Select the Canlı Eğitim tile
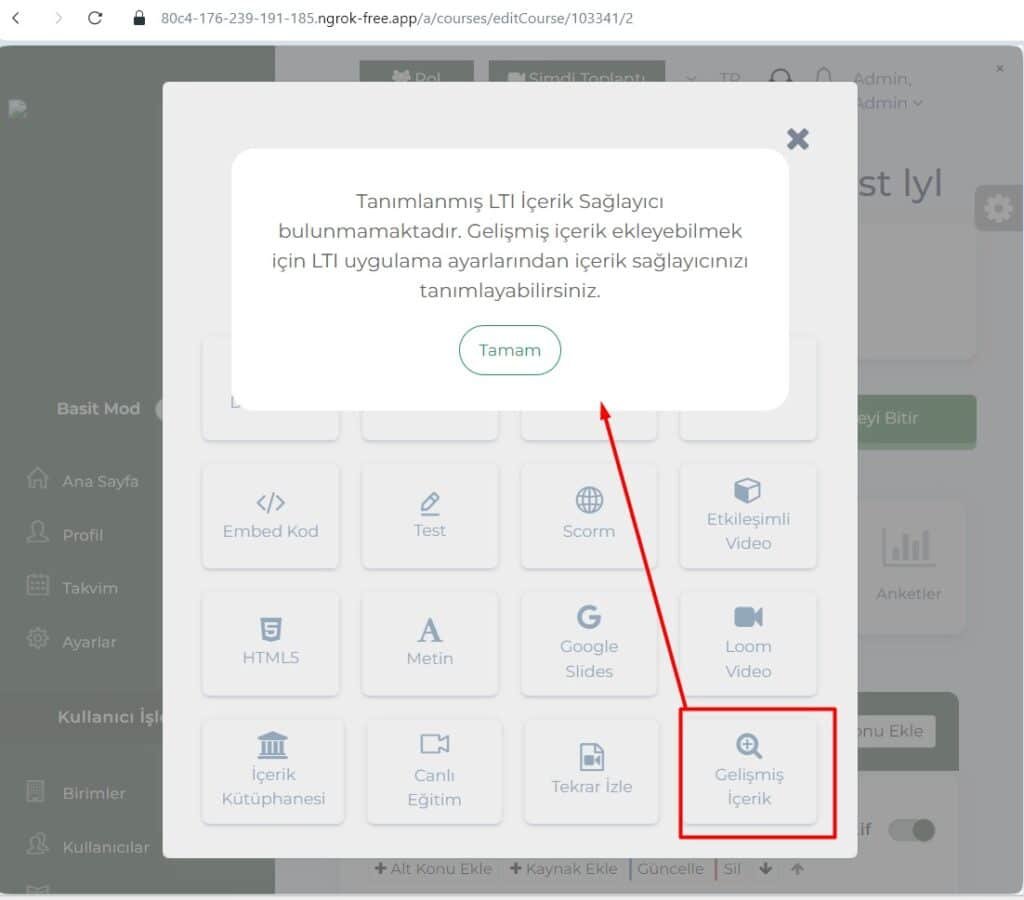Viewport: 1024px width, 900px height. (432, 771)
